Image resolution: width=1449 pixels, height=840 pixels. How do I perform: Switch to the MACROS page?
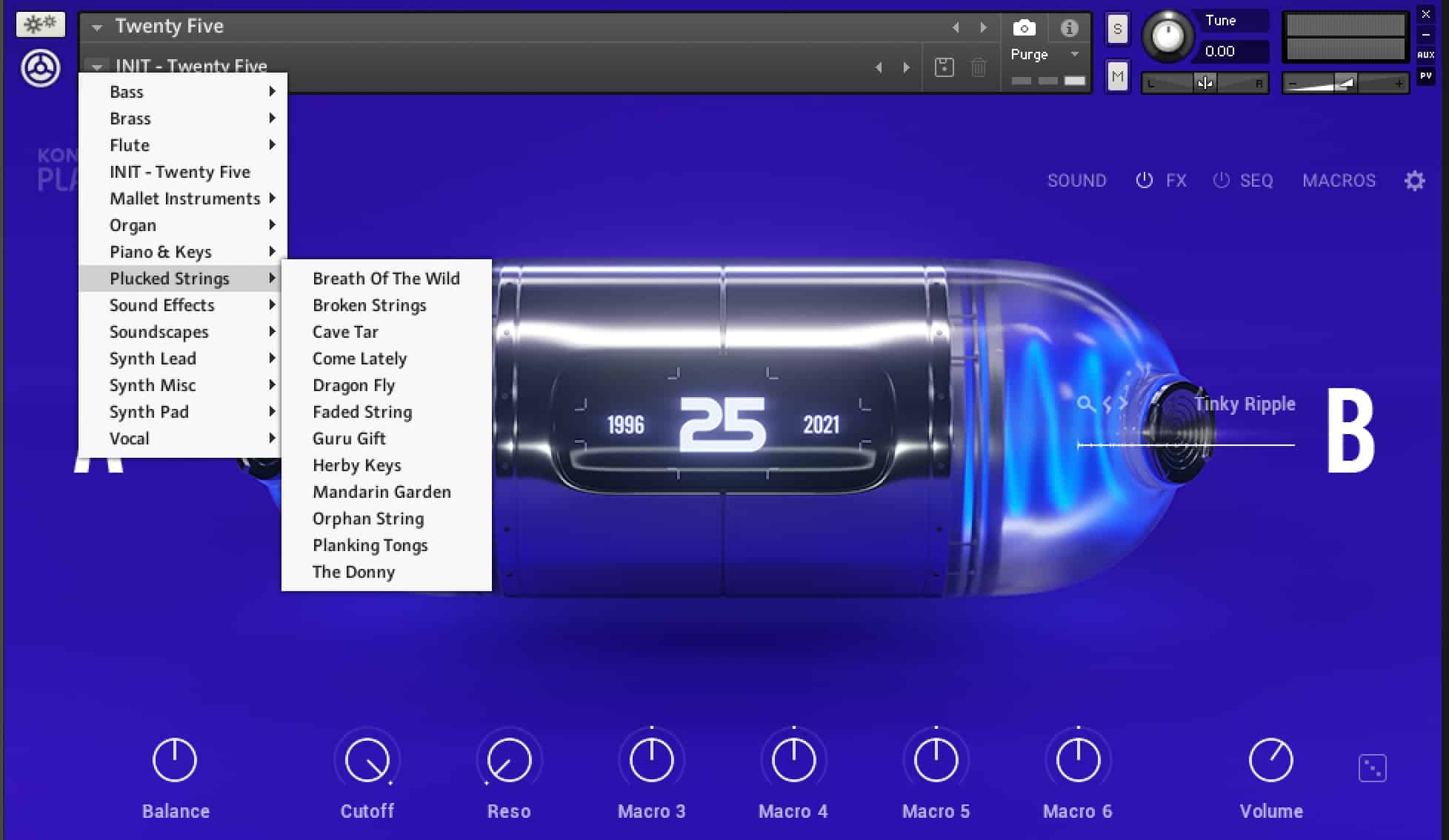1339,181
